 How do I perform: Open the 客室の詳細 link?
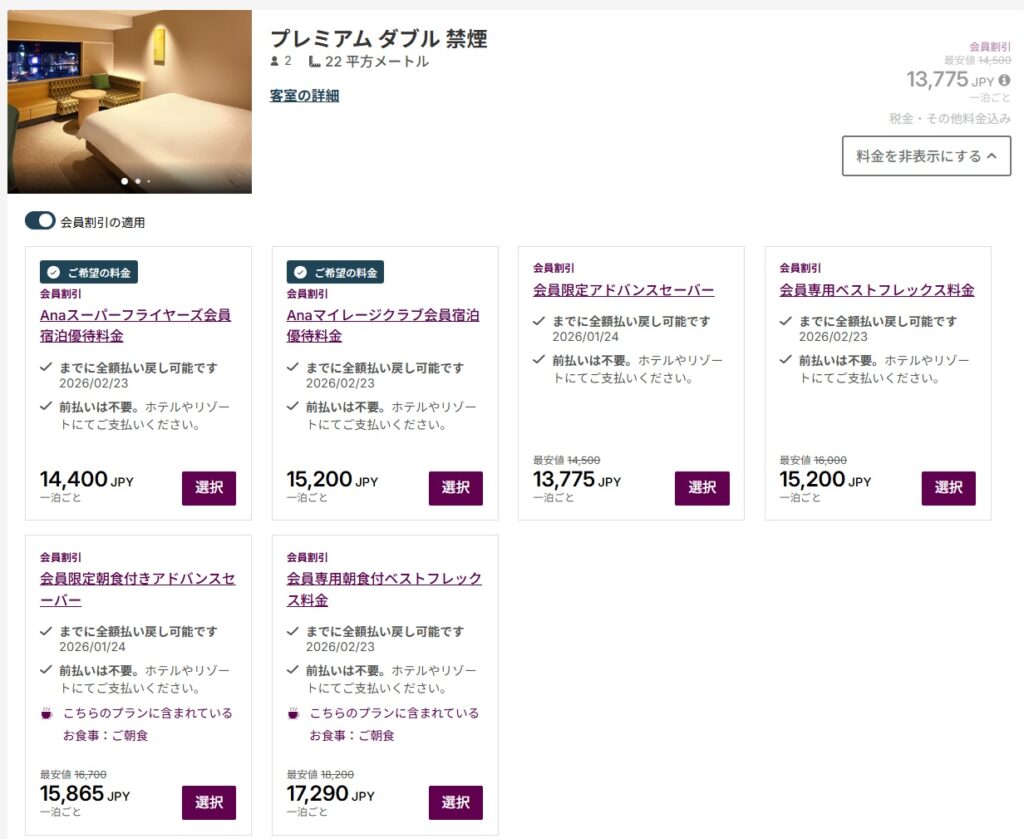click(x=304, y=94)
